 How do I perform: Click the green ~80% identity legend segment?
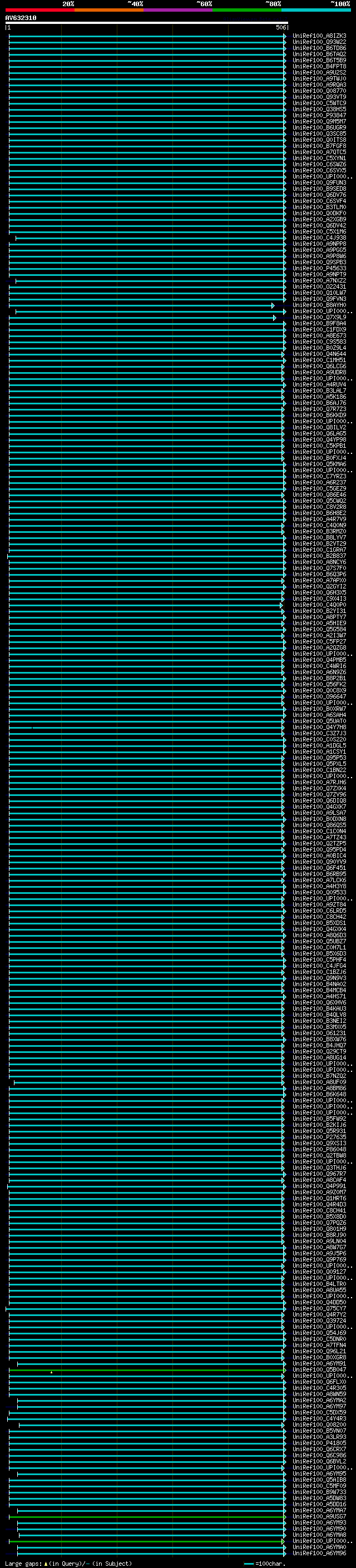(x=246, y=10)
